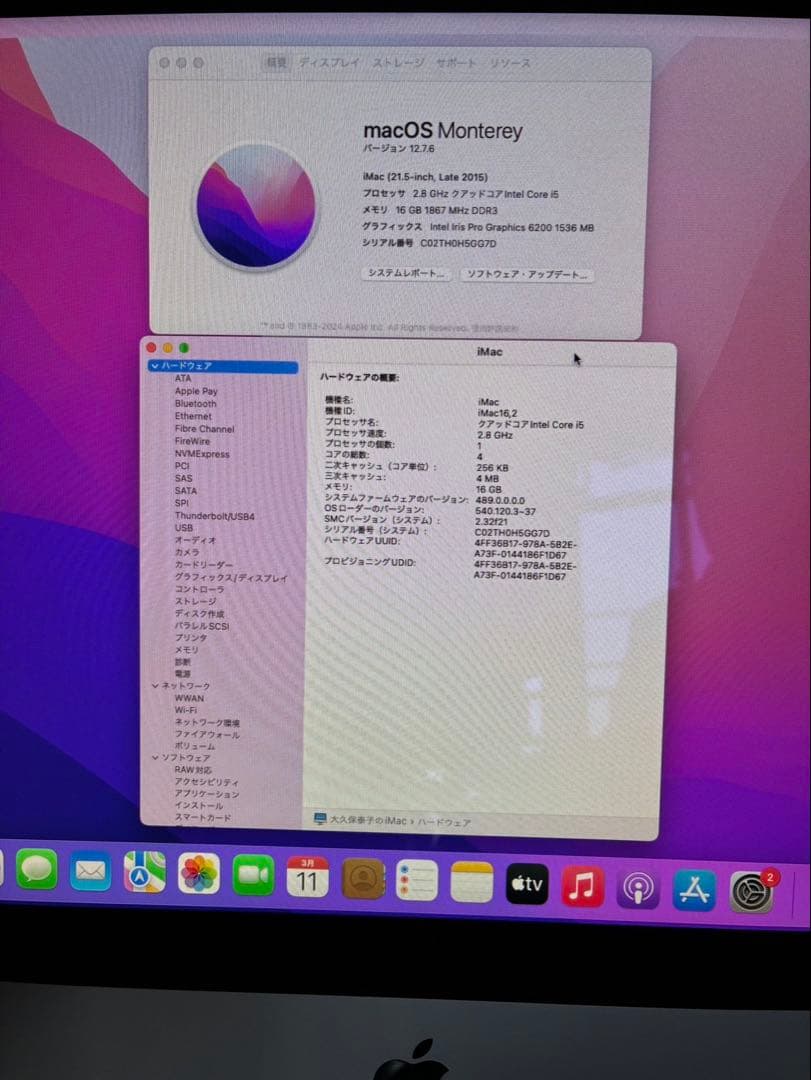Select グラフィックス/ディスプレイ in the sidebar
The width and height of the screenshot is (811, 1080).
point(231,578)
